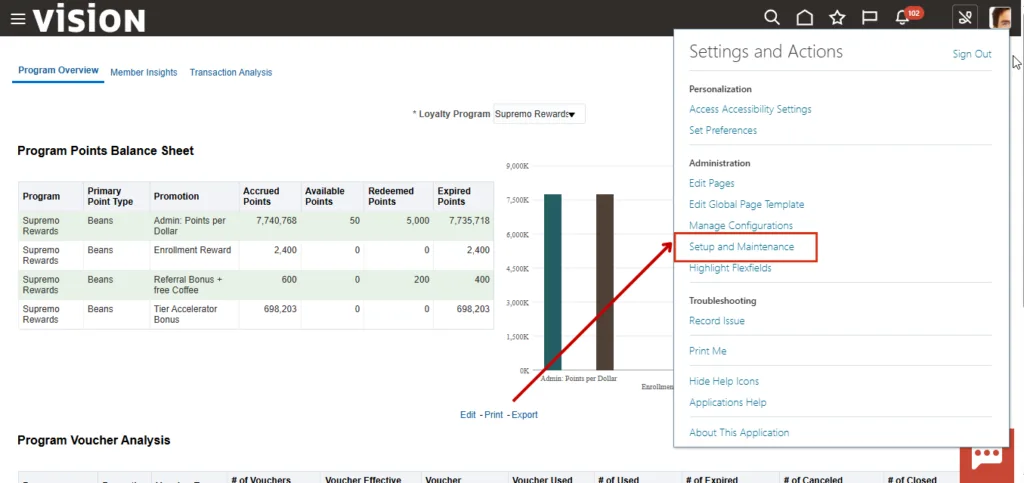Select Setup and Maintenance
The width and height of the screenshot is (1024, 483).
(741, 246)
